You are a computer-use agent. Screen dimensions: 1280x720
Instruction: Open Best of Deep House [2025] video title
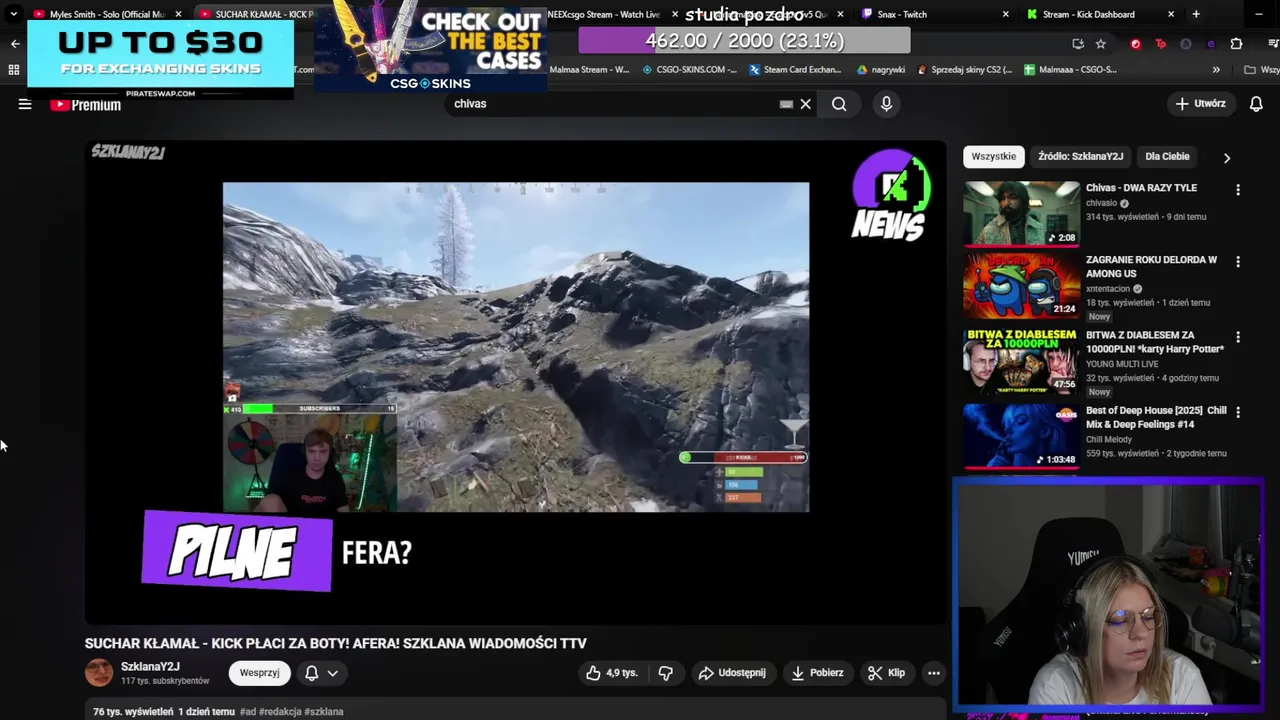(1156, 417)
